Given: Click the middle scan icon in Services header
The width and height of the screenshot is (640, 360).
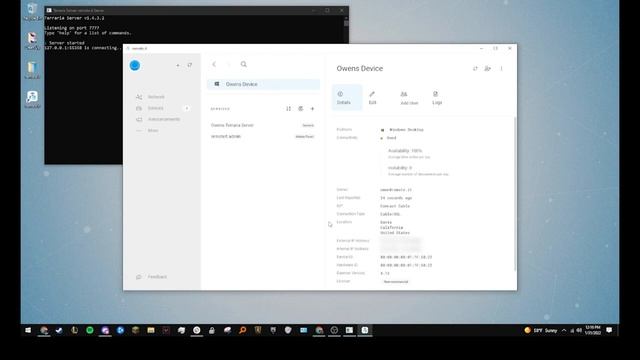Looking at the screenshot, I should point(300,109).
